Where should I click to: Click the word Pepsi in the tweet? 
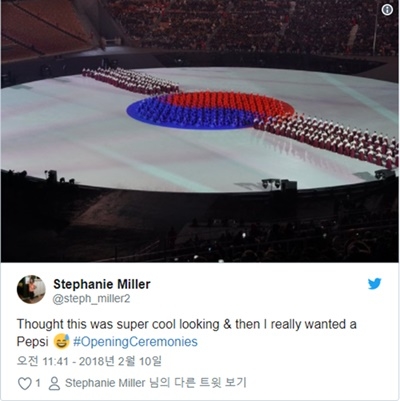coord(33,342)
